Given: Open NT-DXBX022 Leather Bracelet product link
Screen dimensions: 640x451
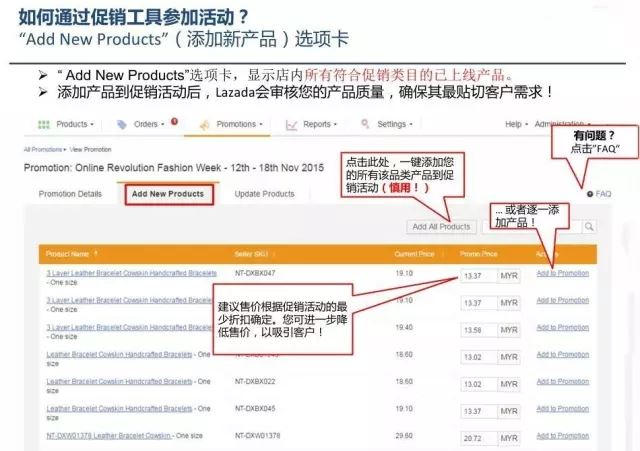Looking at the screenshot, I should tap(119, 381).
